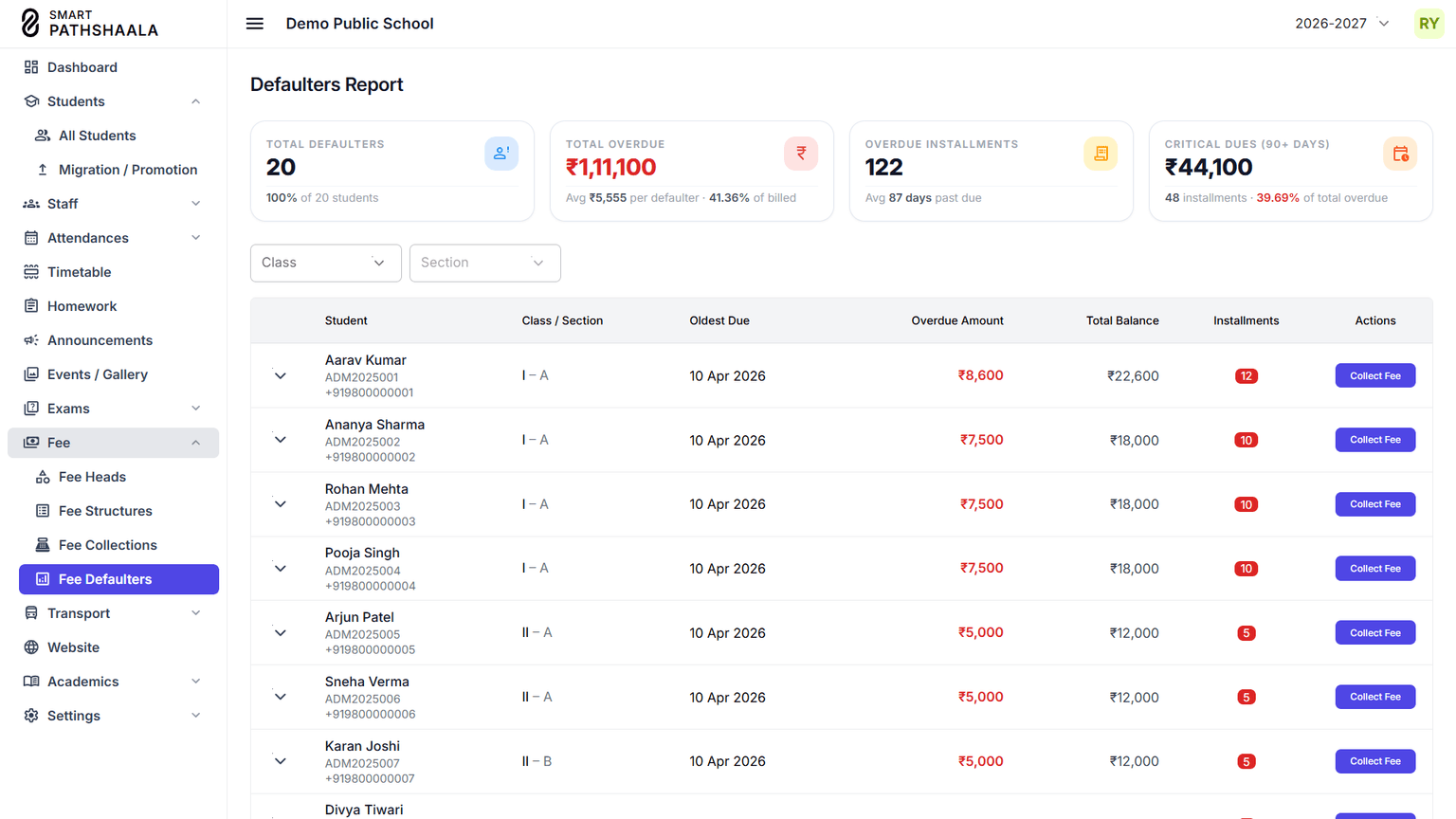This screenshot has width=1456, height=819.
Task: Click the Total Defaulters person icon
Action: pos(501,154)
